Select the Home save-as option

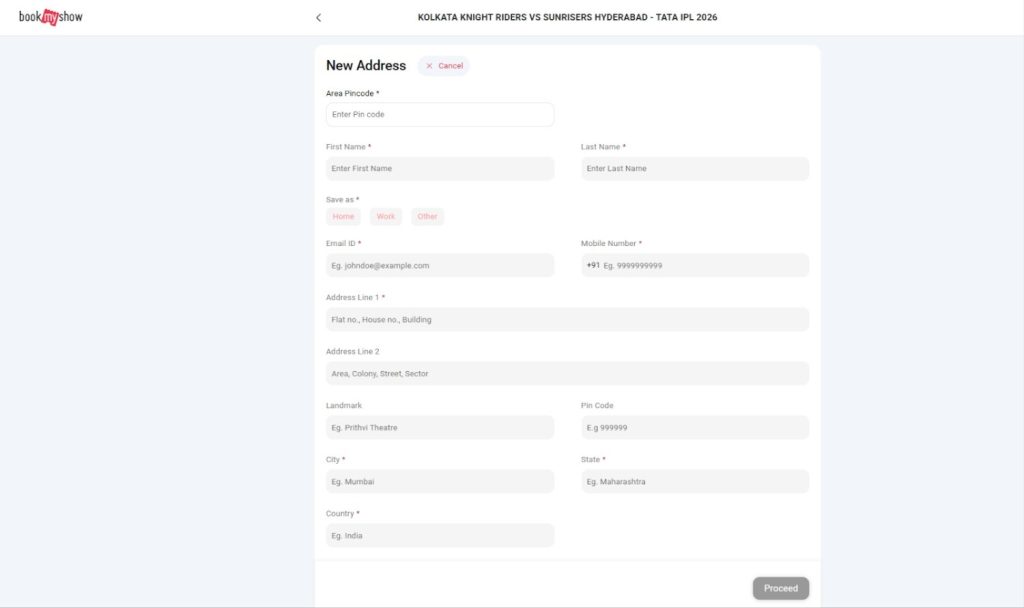(x=344, y=216)
